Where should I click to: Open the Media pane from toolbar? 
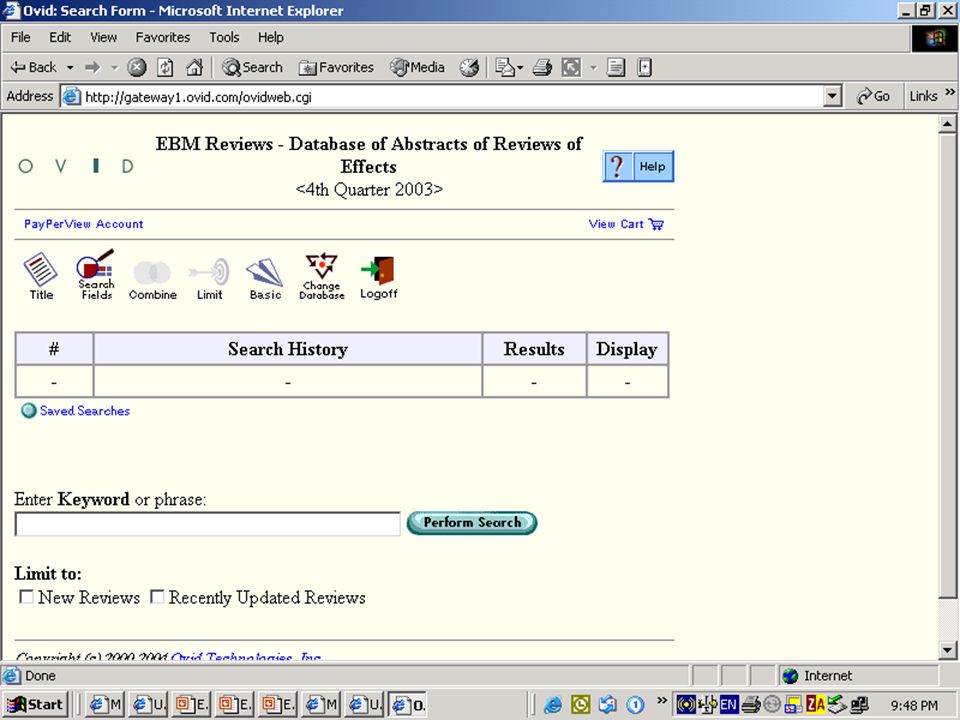(418, 67)
